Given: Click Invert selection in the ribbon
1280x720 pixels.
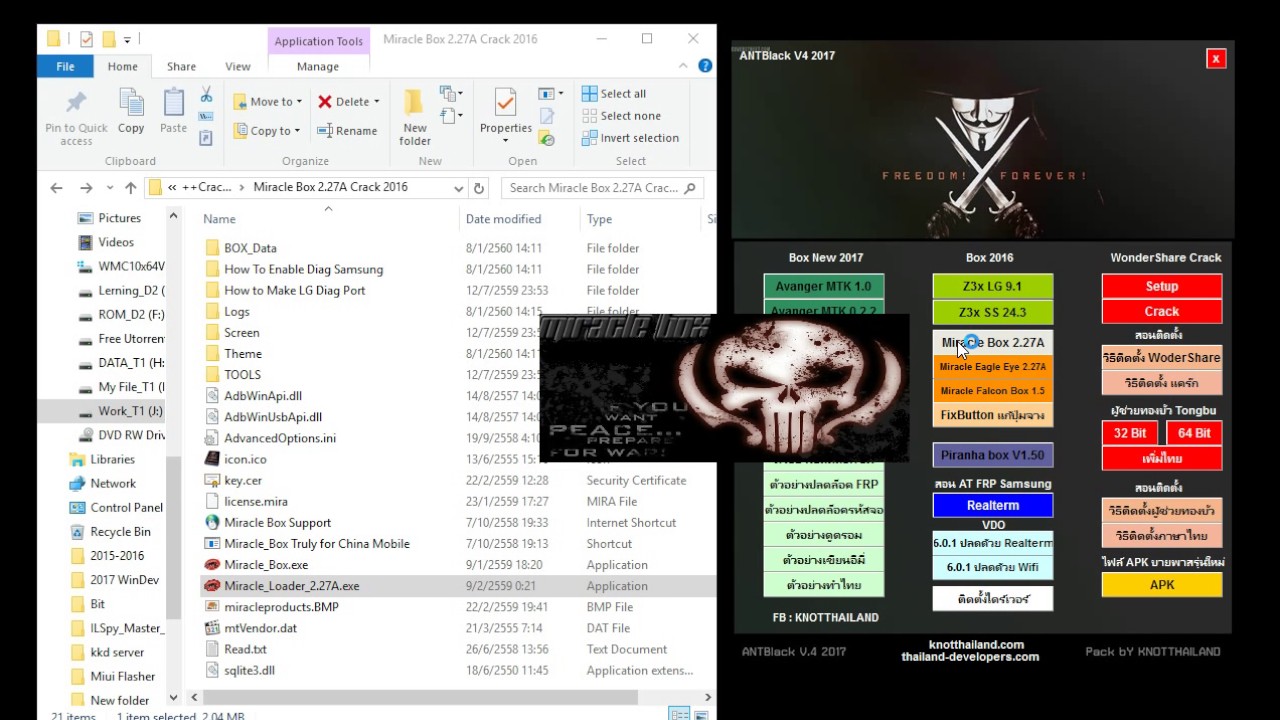Looking at the screenshot, I should (x=630, y=138).
